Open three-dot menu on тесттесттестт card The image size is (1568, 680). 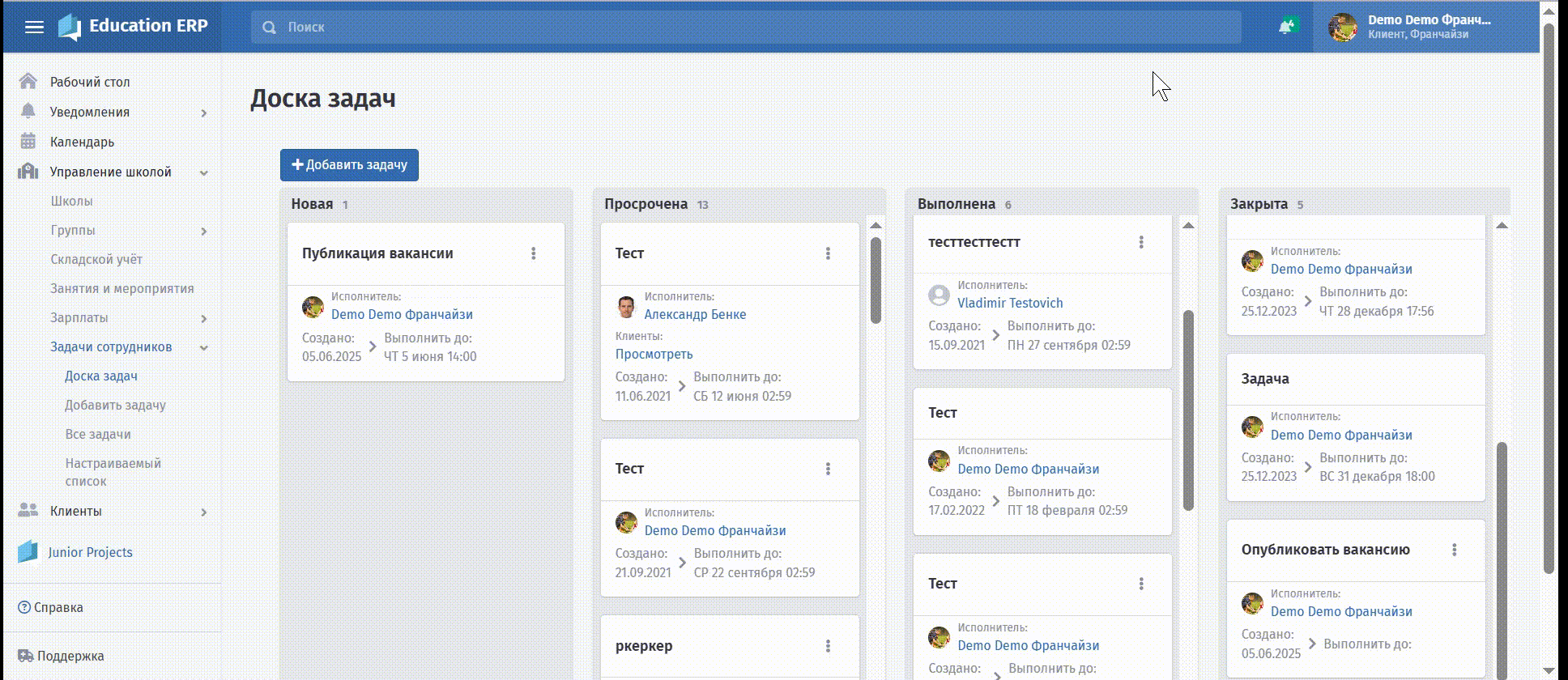click(1141, 242)
